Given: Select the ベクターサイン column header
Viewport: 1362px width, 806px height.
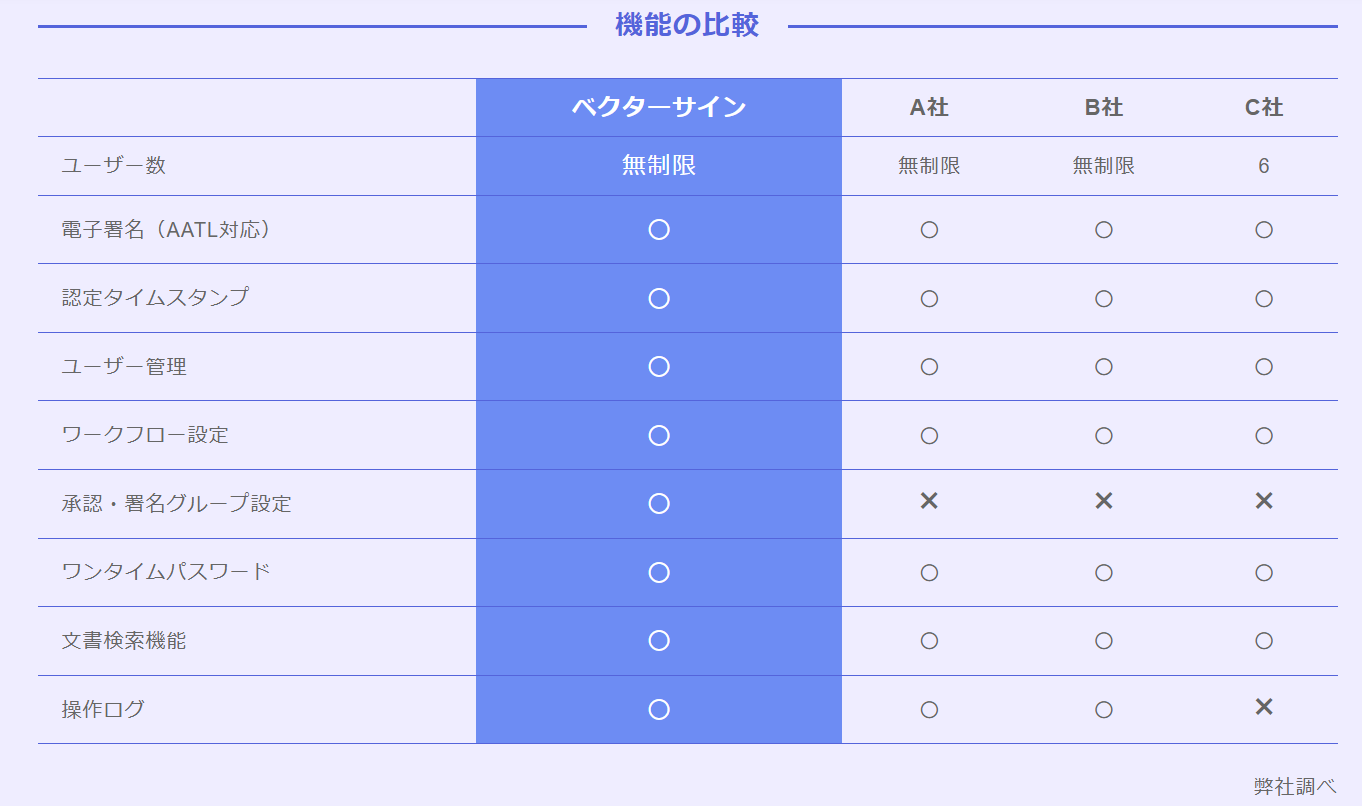Looking at the screenshot, I should [x=659, y=107].
